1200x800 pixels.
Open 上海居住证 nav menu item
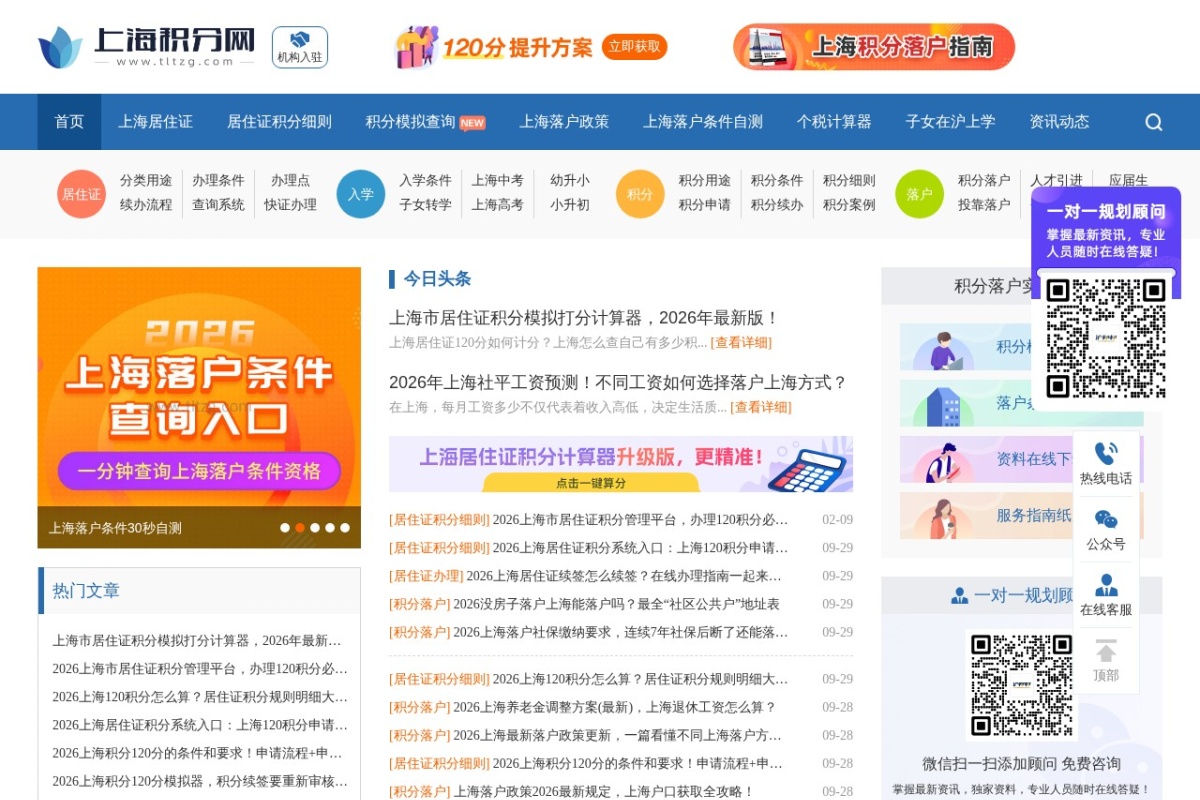point(155,122)
